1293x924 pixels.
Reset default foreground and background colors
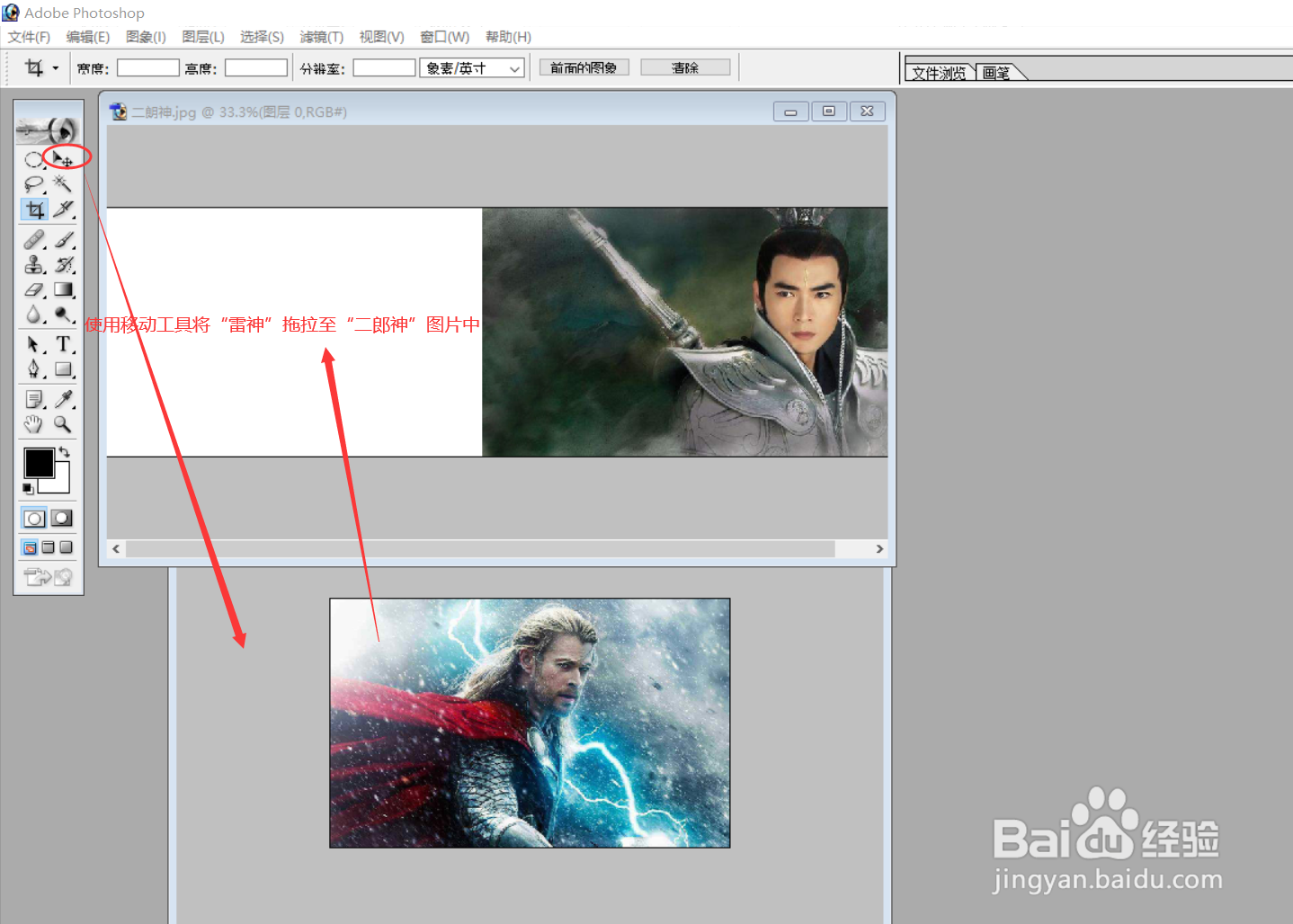click(29, 489)
